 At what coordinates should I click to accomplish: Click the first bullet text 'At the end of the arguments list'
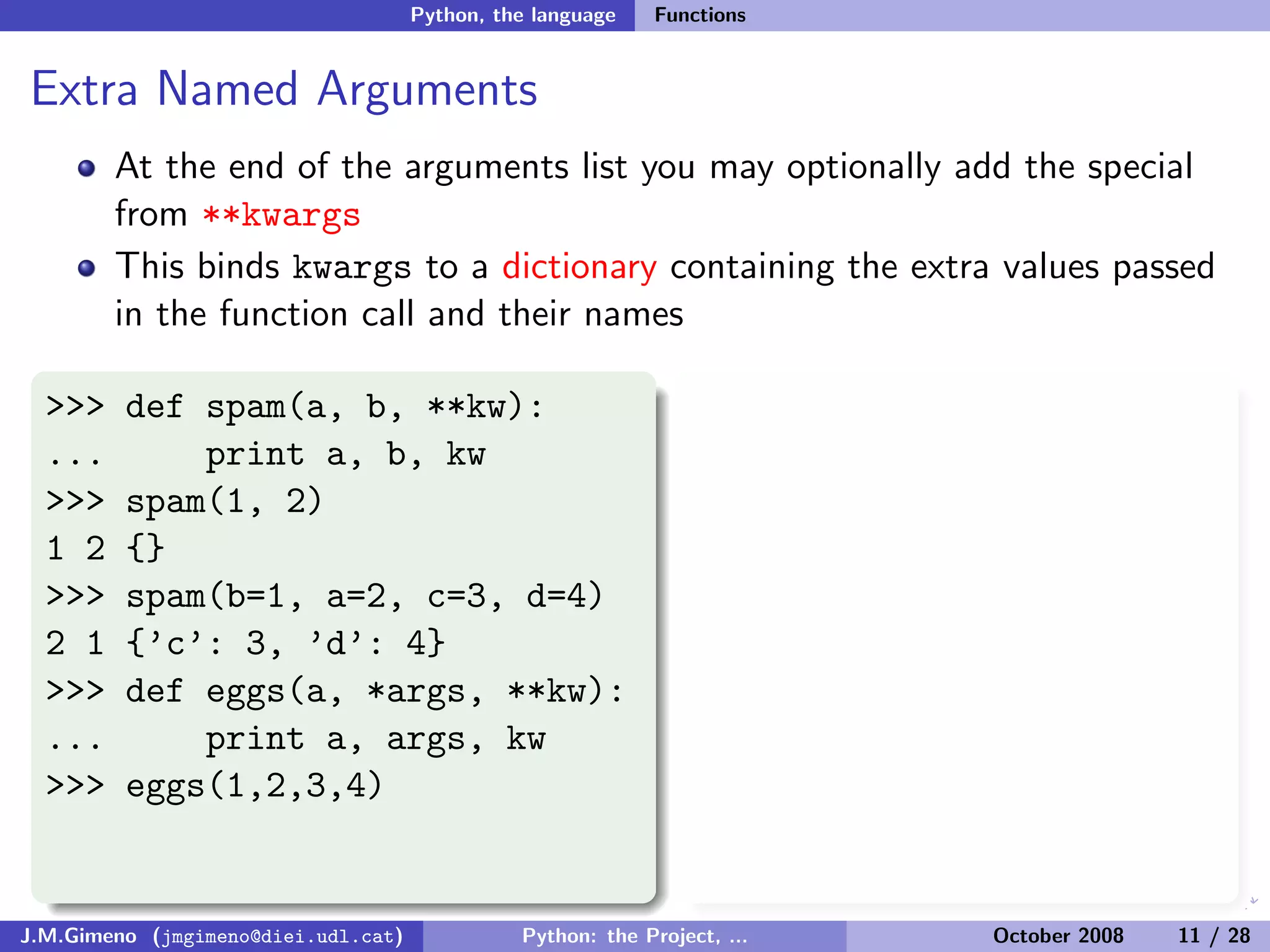click(371, 166)
